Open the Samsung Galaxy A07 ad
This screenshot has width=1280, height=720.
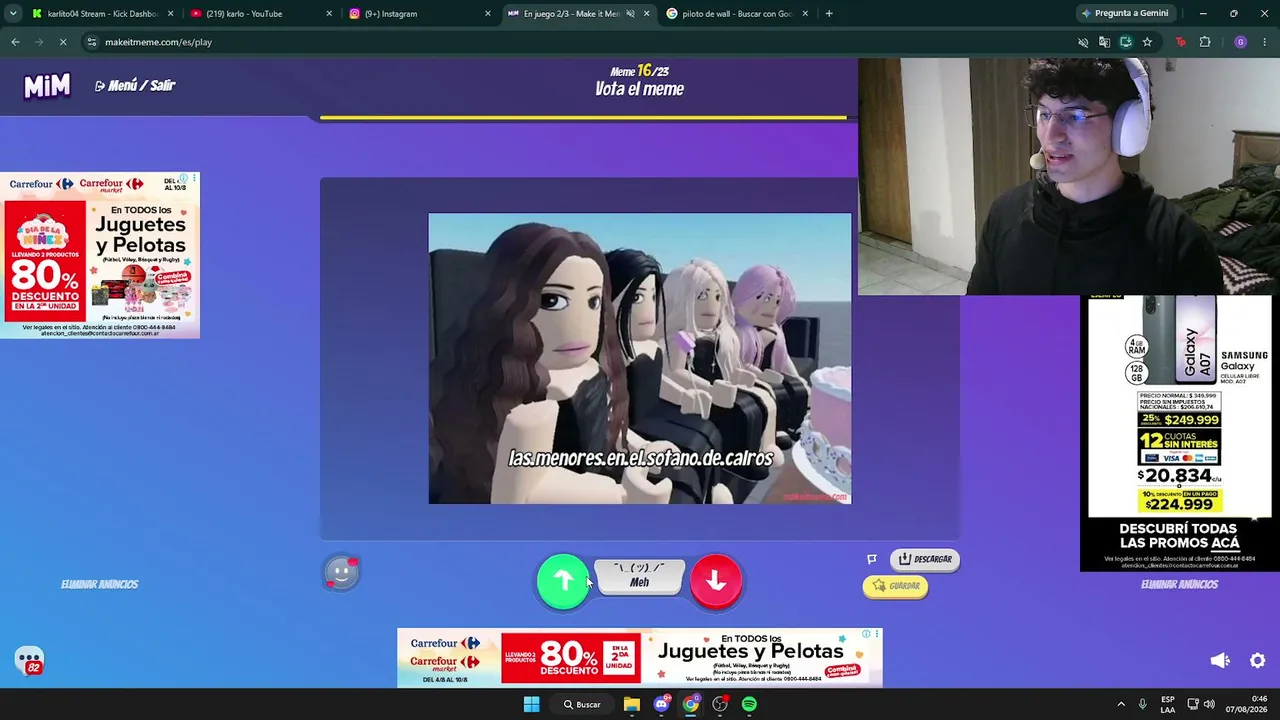tap(1180, 433)
